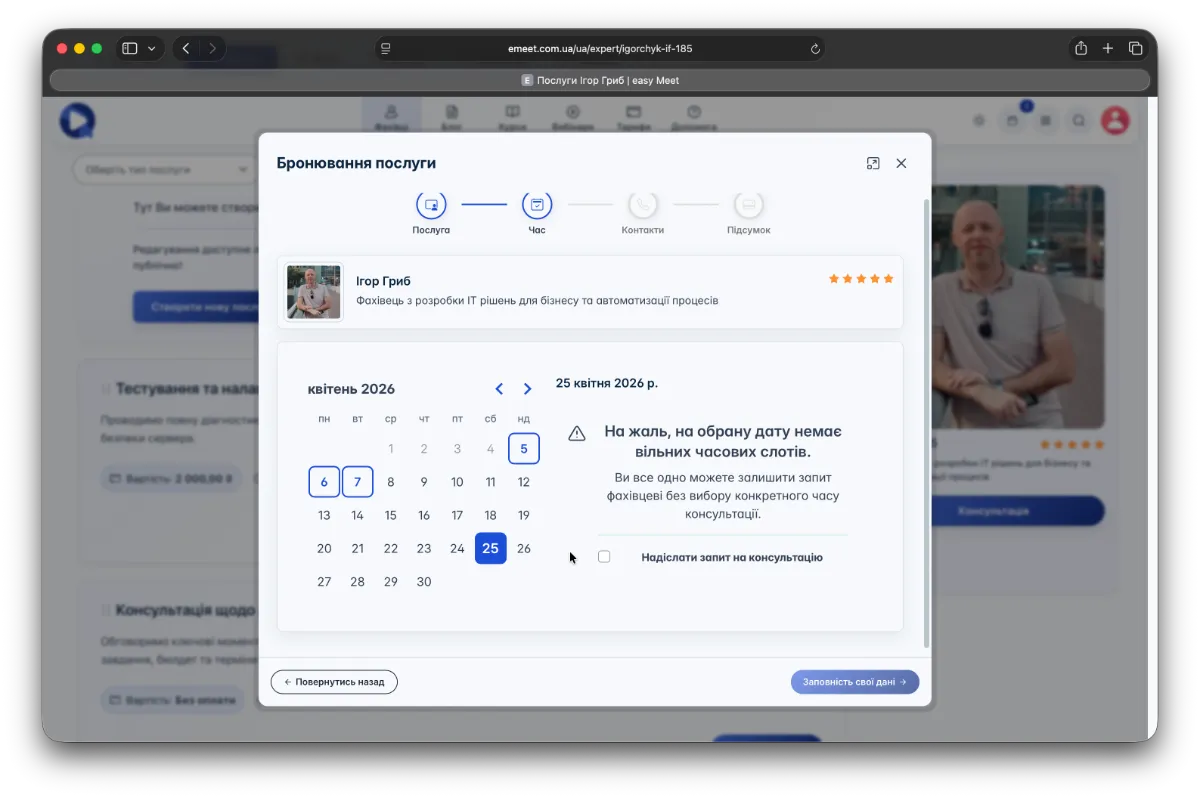Viewport: 1200px width, 798px height.
Task: Select April 7 in calendar
Action: tap(357, 482)
